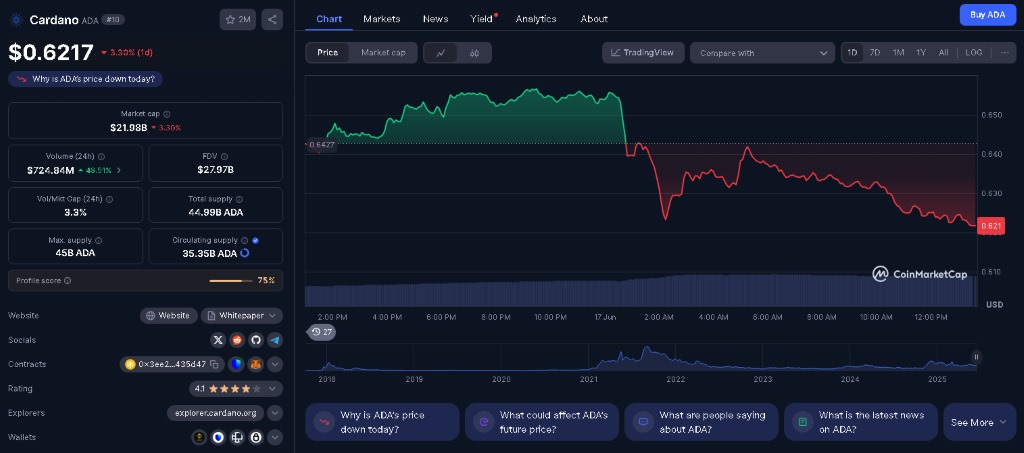Click the verified badge beside Circulating supply
The width and height of the screenshot is (1024, 453).
tap(255, 240)
